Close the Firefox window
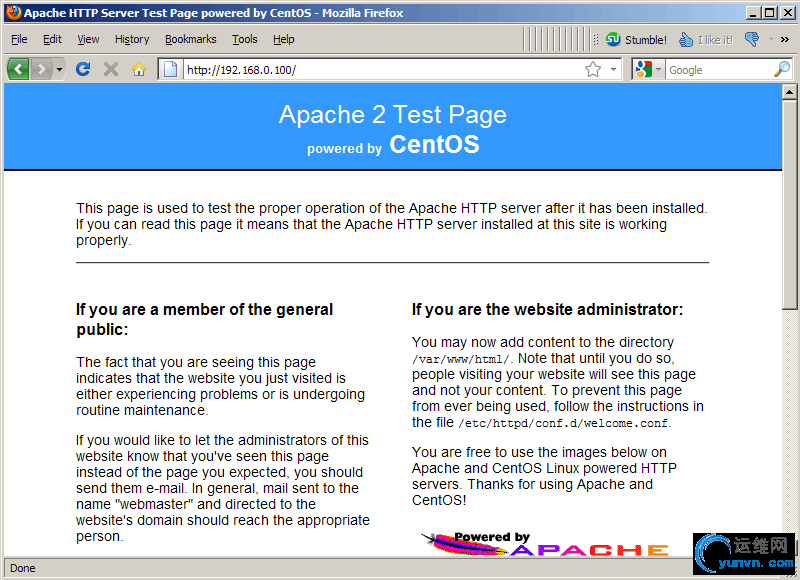Viewport: 800px width, 580px height. point(788,13)
